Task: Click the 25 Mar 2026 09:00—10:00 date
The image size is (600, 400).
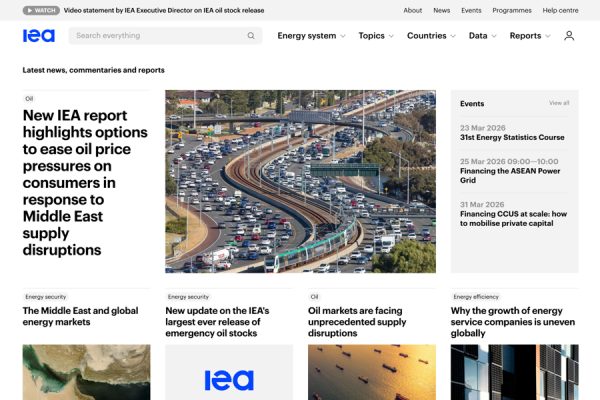Action: (x=509, y=162)
